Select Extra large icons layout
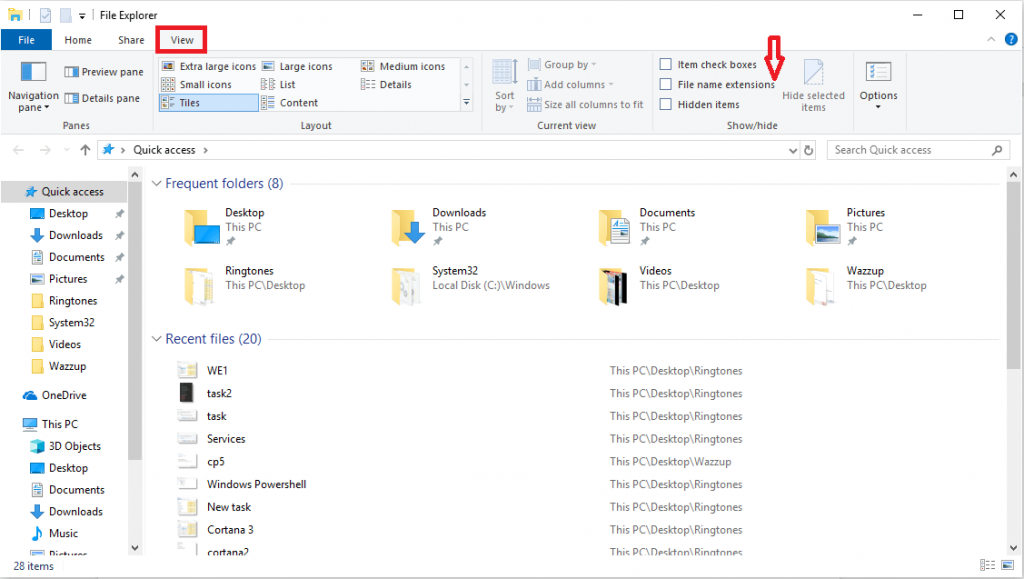This screenshot has width=1024, height=579. pos(209,67)
